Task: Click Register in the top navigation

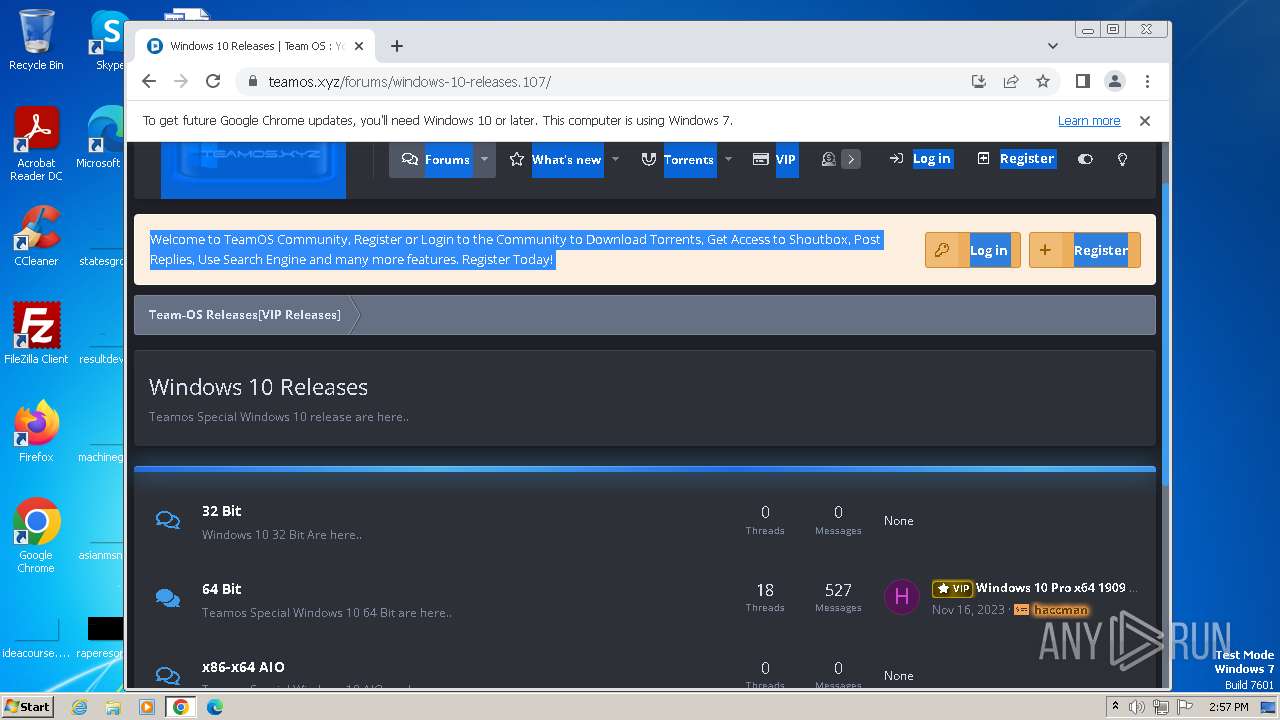Action: pyautogui.click(x=1016, y=159)
